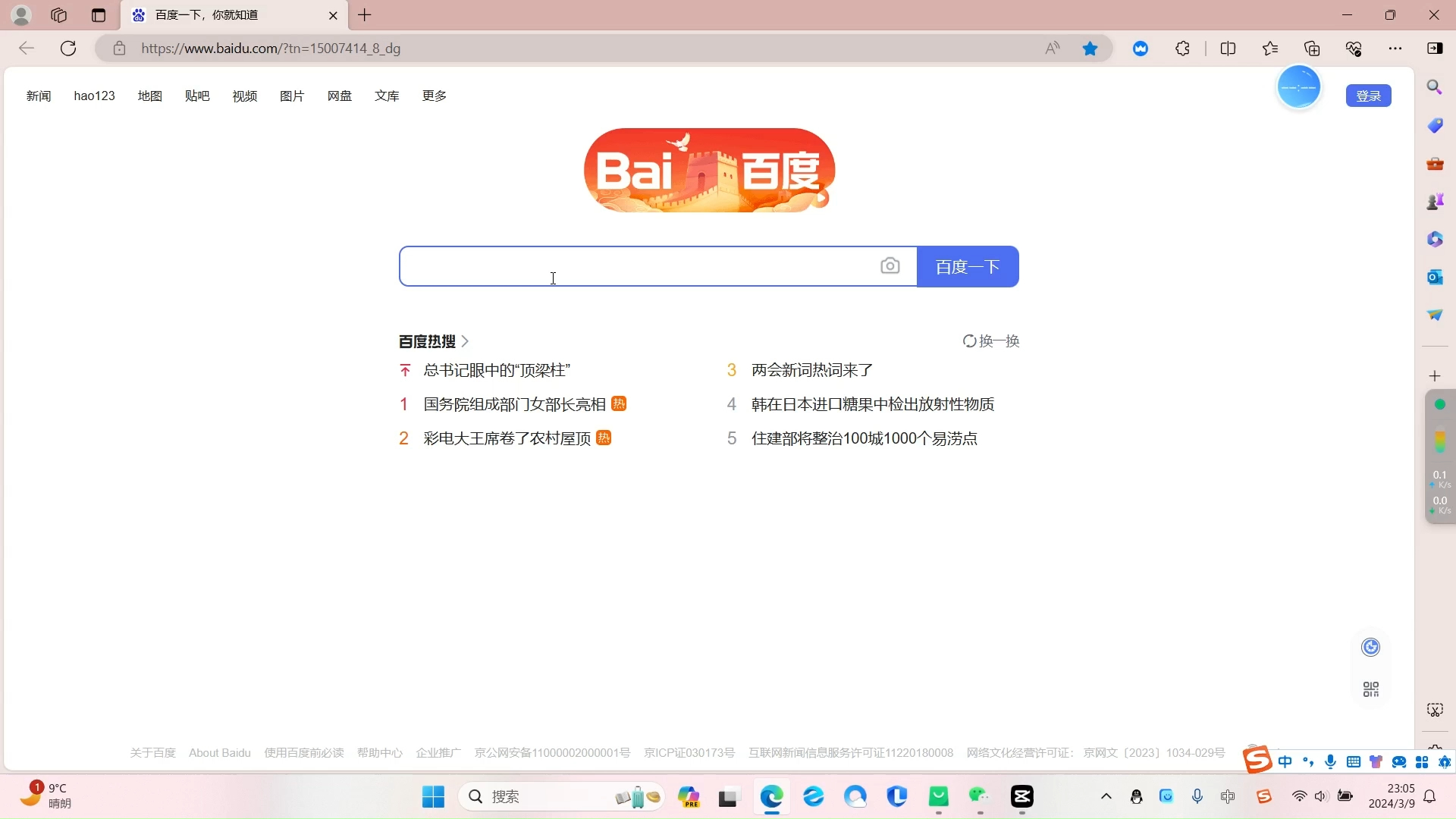Open the Collections icon
The image size is (1456, 819).
click(x=1312, y=49)
